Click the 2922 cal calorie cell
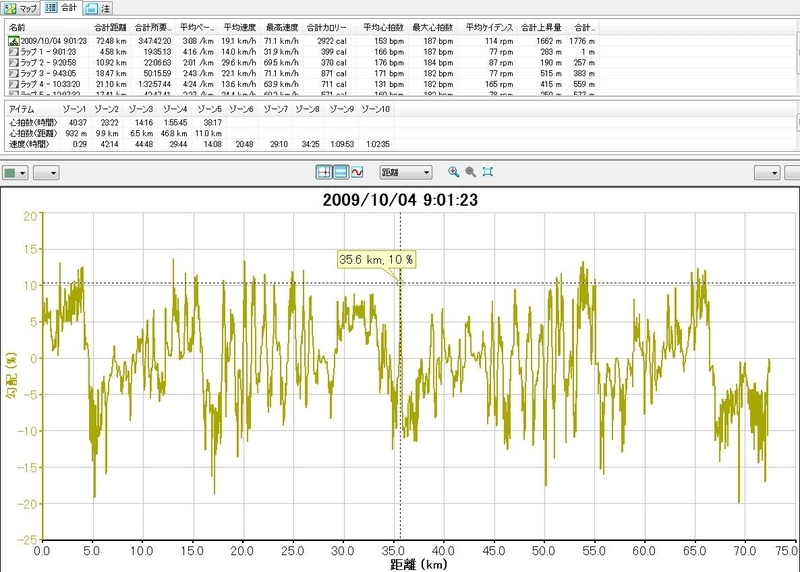This screenshot has width=800, height=572. (332, 41)
